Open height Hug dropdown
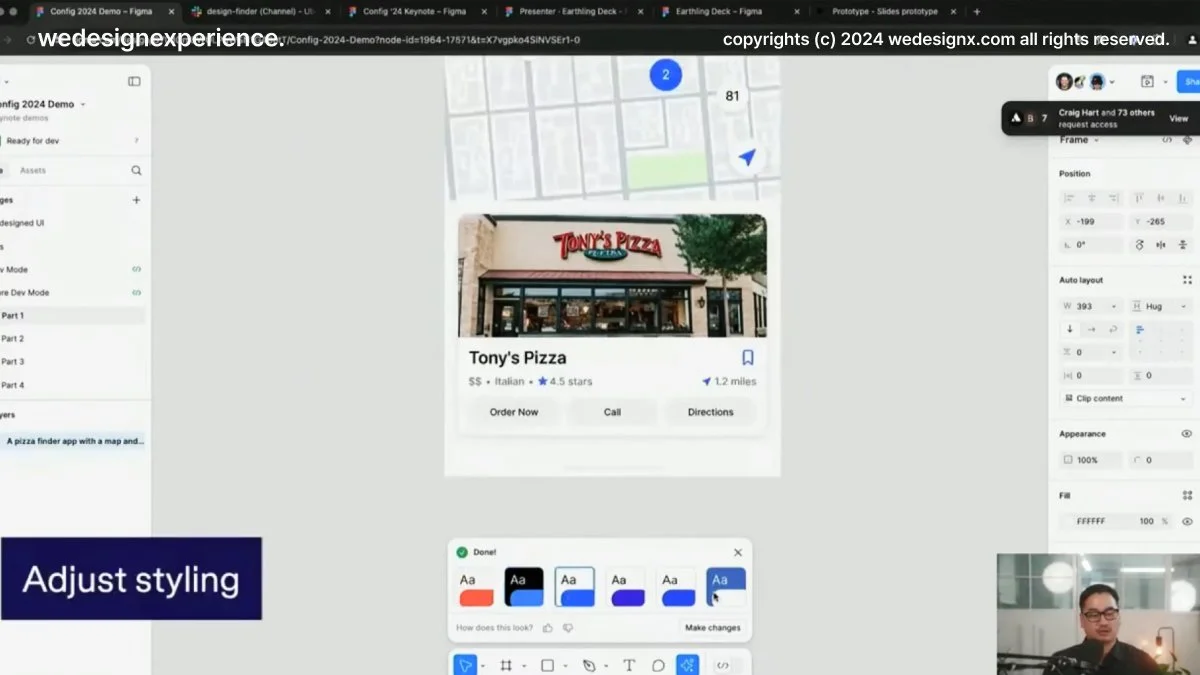The width and height of the screenshot is (1200, 675). (x=1181, y=306)
